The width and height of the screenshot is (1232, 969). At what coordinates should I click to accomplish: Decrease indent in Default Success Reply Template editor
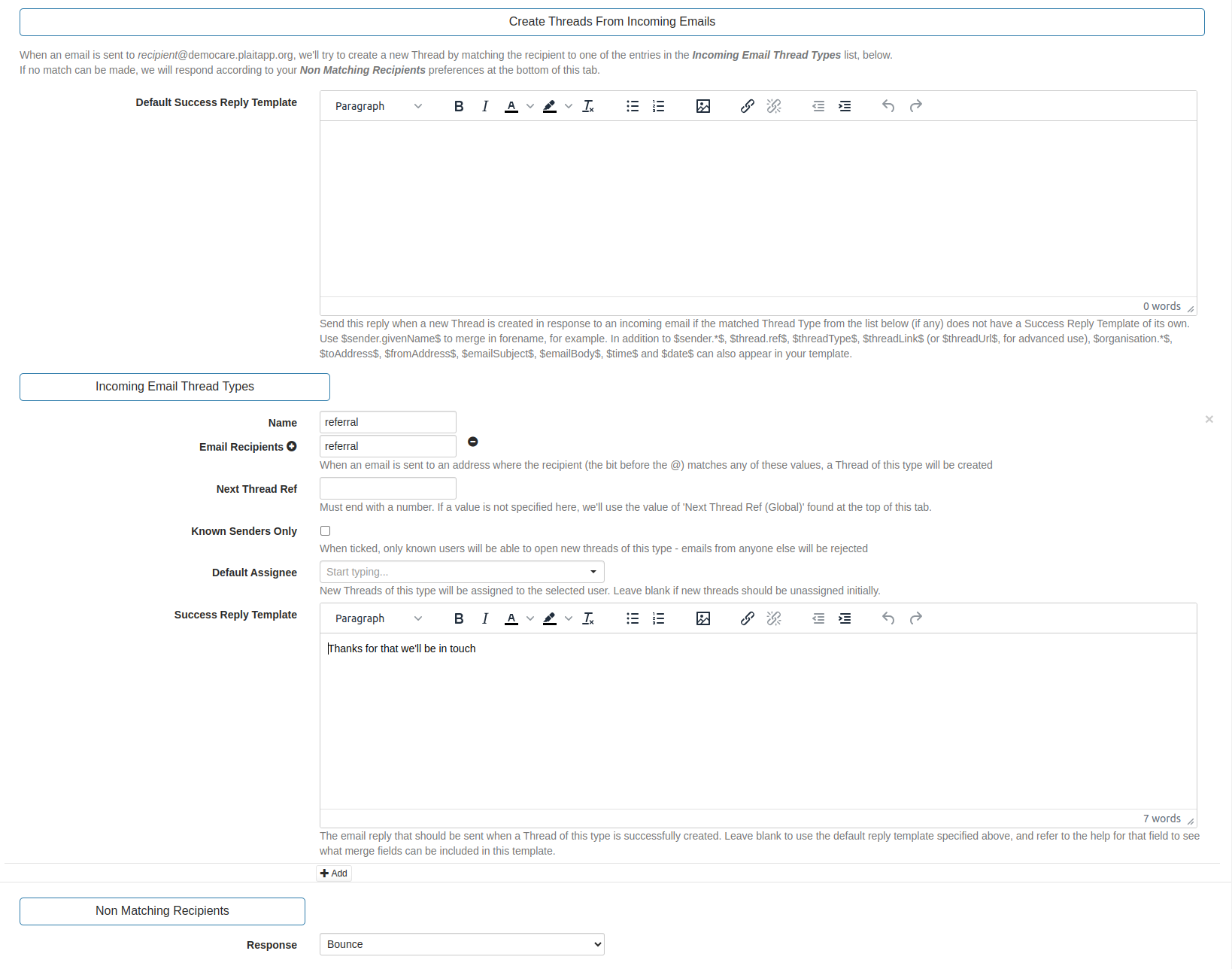pyautogui.click(x=818, y=106)
